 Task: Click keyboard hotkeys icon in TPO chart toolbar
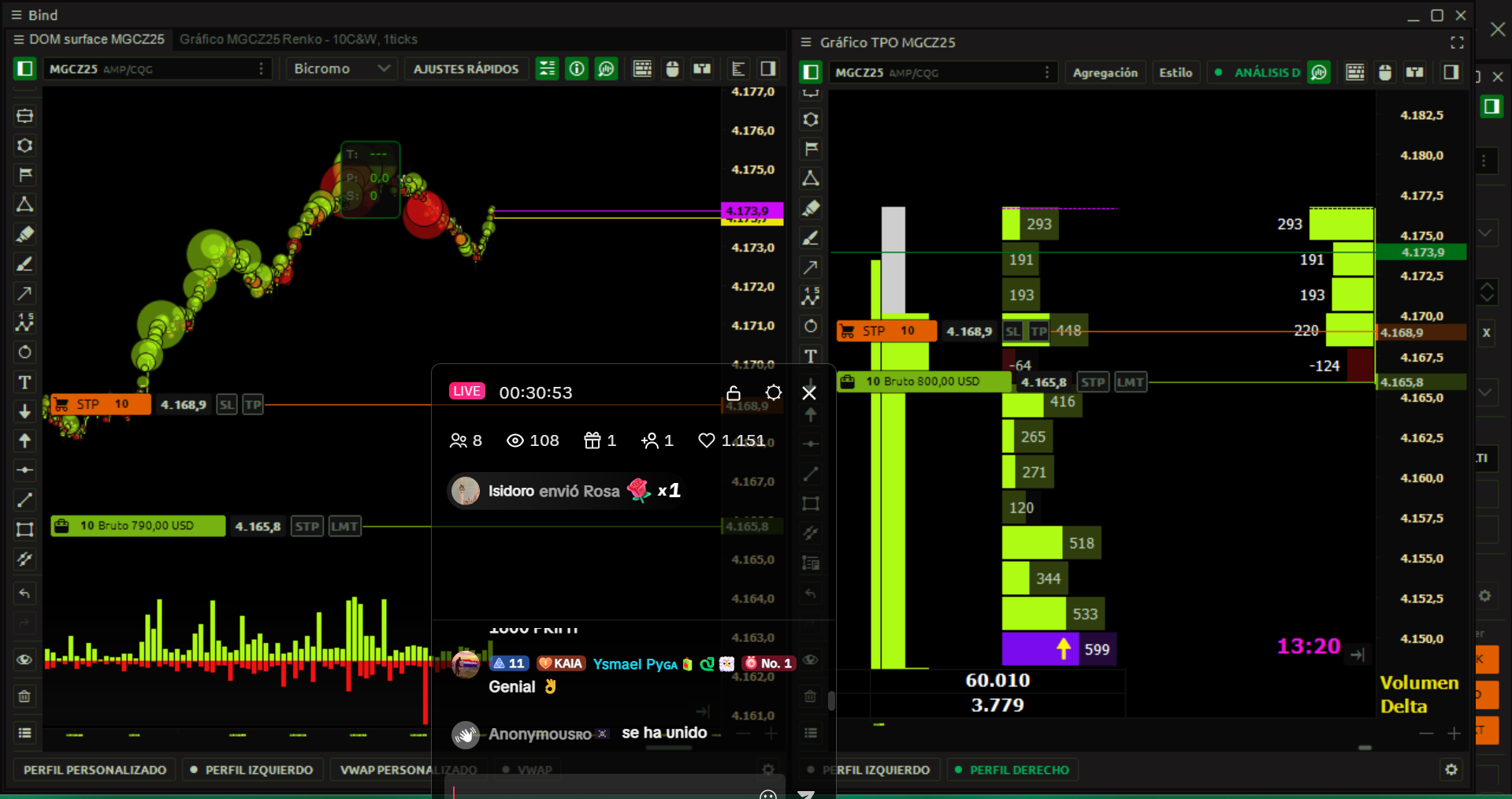[1354, 72]
